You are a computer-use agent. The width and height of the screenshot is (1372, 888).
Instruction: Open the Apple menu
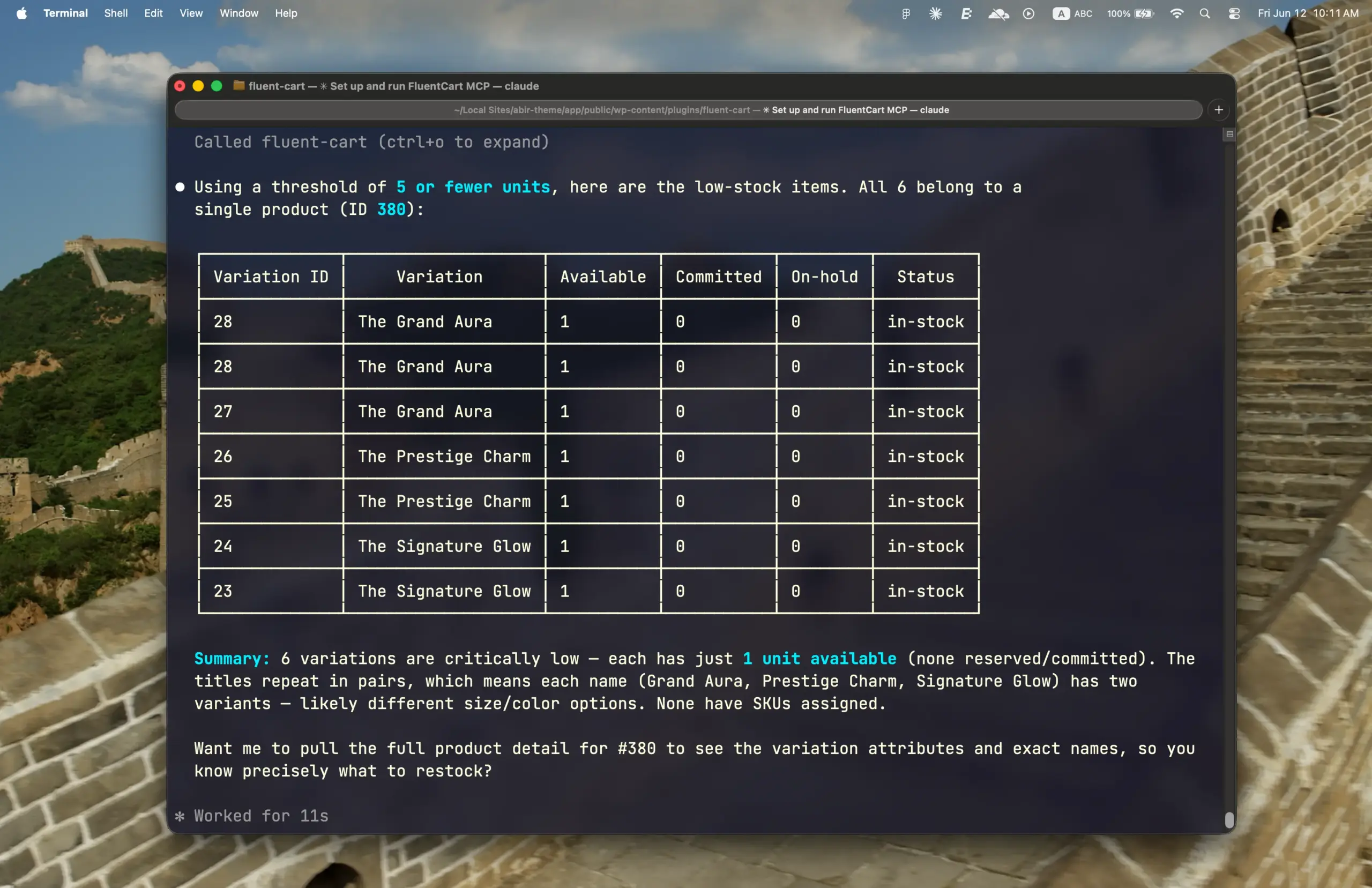pyautogui.click(x=21, y=13)
